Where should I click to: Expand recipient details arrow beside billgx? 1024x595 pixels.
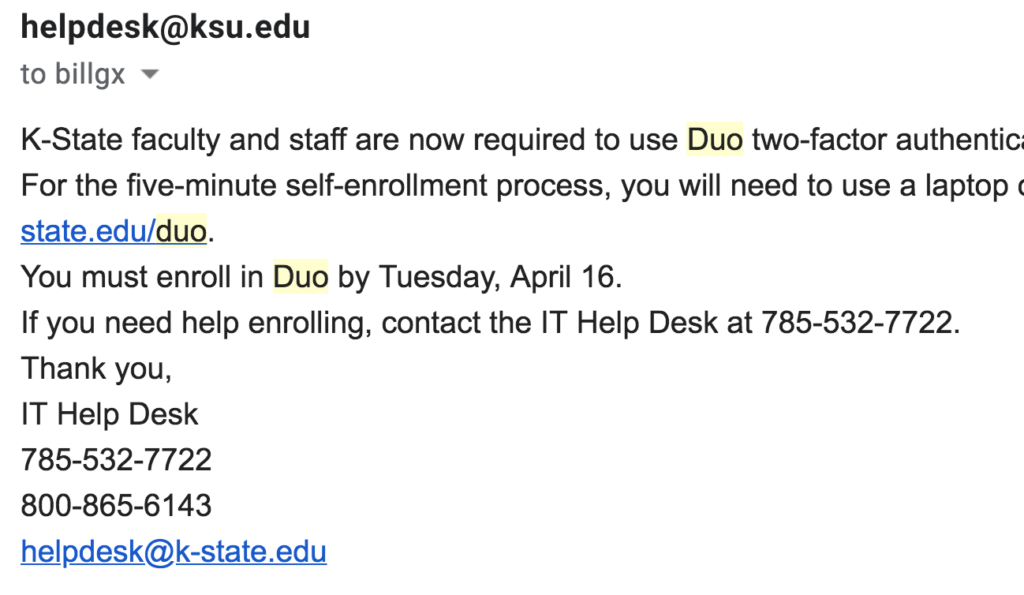150,74
